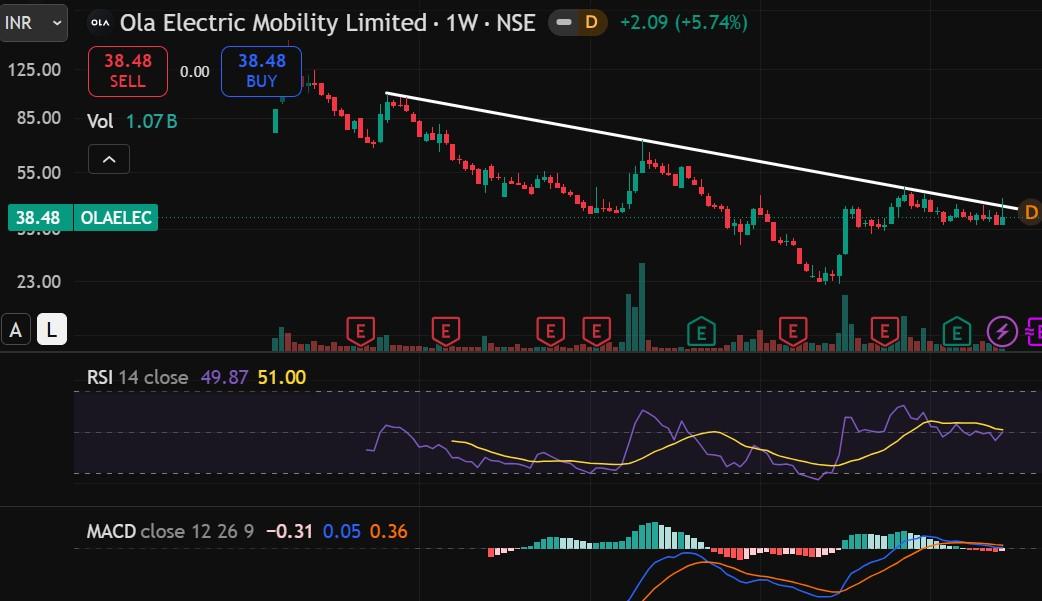Click the green E earnings marker beside lightning icon
Screen dimensions: 1042x601
tap(957, 331)
